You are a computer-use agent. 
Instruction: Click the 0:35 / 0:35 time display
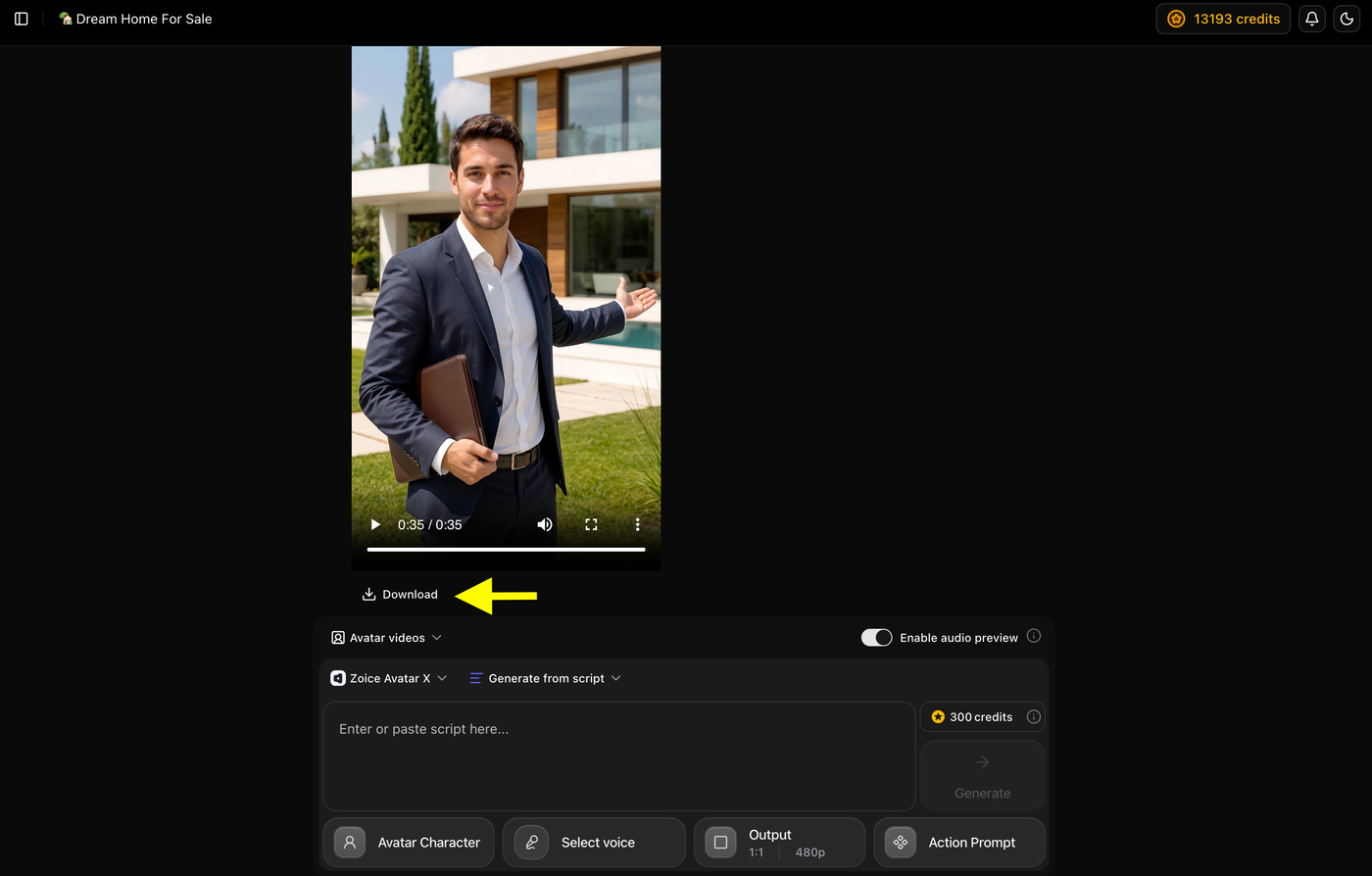pyautogui.click(x=429, y=525)
